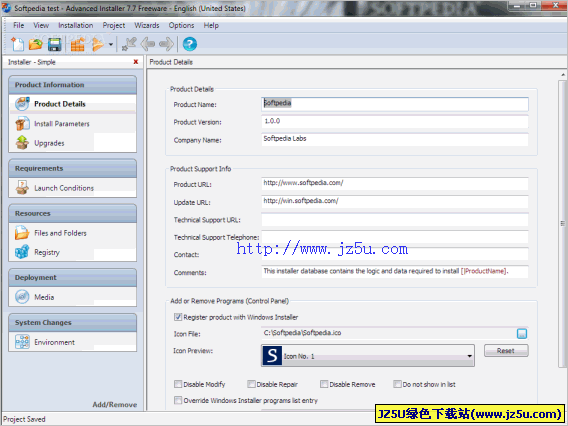Click the Environment sidebar icon

click(22, 342)
